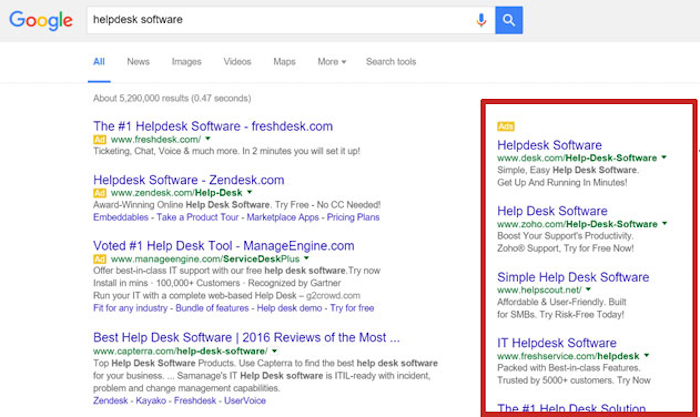Click the blue magnifier search button
This screenshot has width=700, height=417.
(x=508, y=20)
